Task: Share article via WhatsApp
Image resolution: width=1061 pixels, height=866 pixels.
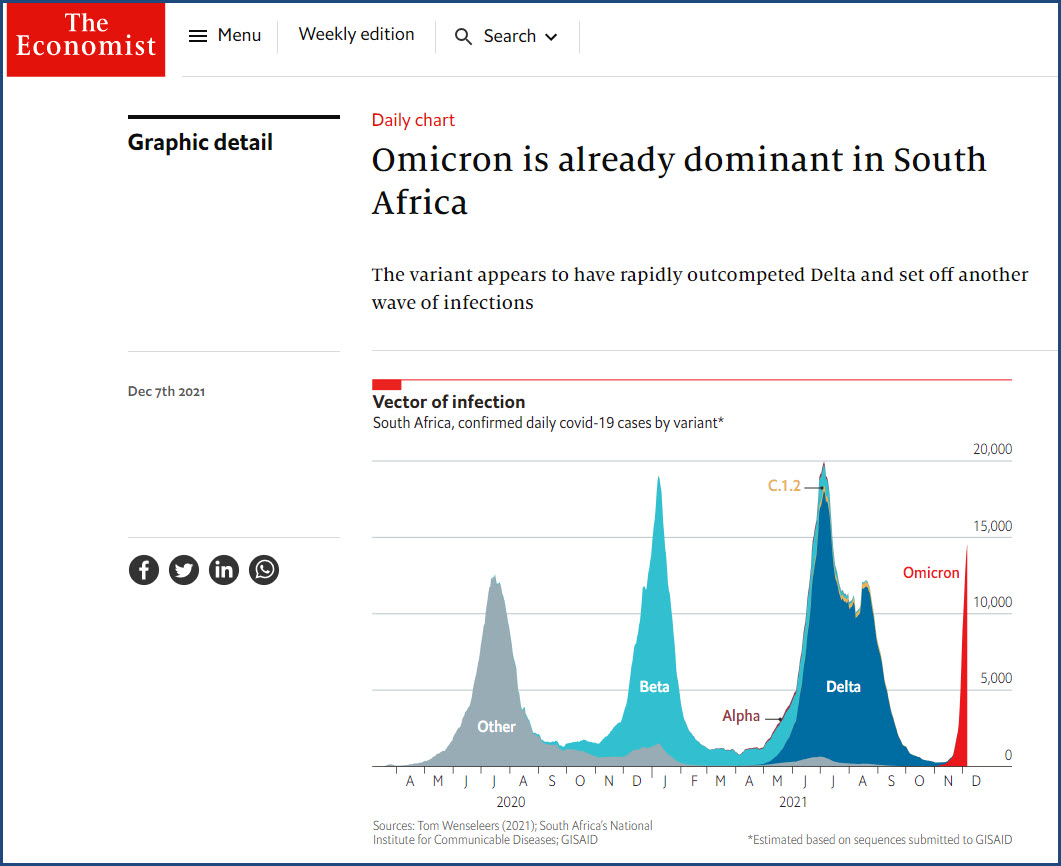Action: [264, 570]
